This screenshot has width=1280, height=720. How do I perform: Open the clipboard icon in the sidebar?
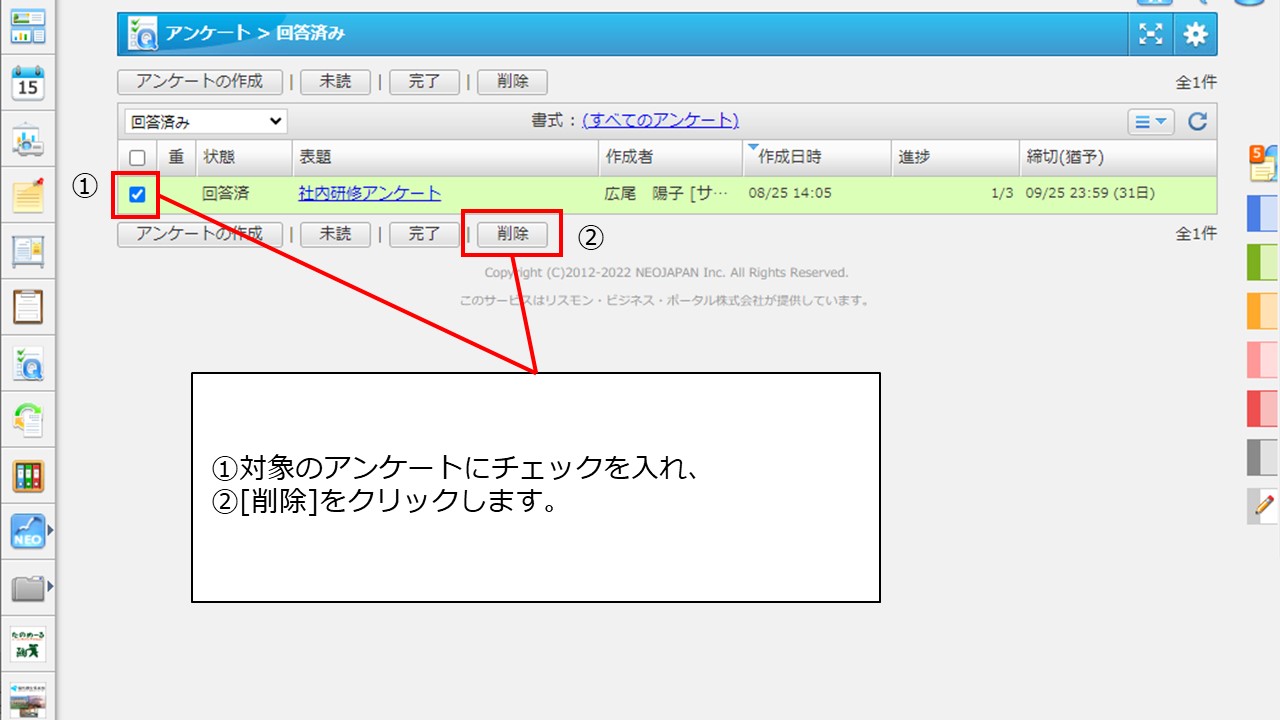(x=28, y=307)
